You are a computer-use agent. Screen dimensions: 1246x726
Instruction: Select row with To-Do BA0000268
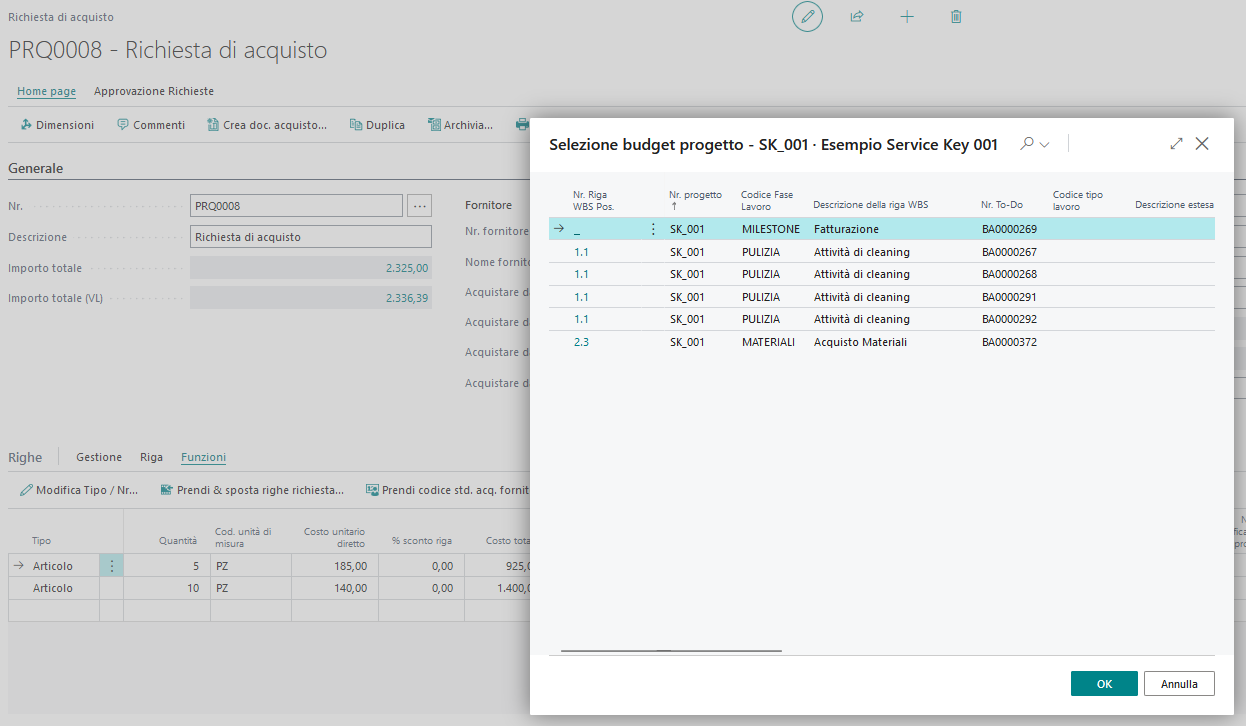[882, 274]
